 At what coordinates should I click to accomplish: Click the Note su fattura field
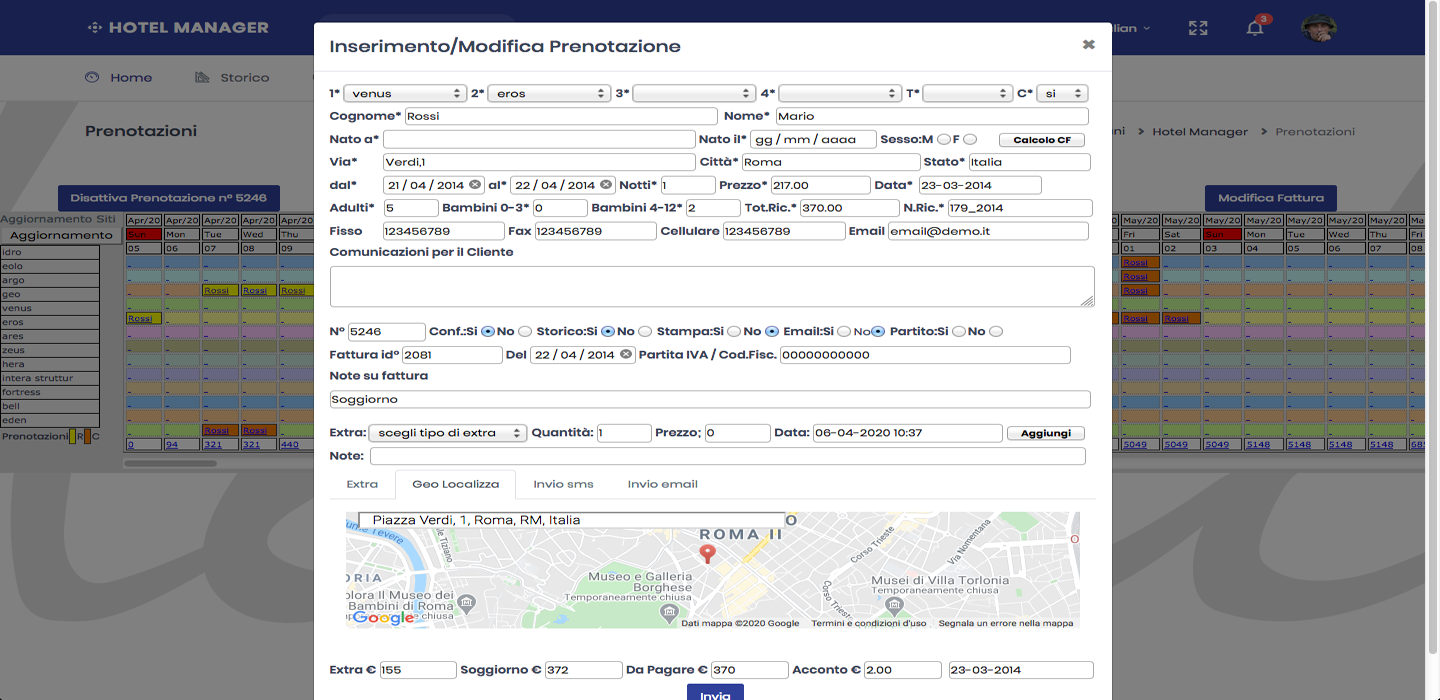(x=710, y=399)
